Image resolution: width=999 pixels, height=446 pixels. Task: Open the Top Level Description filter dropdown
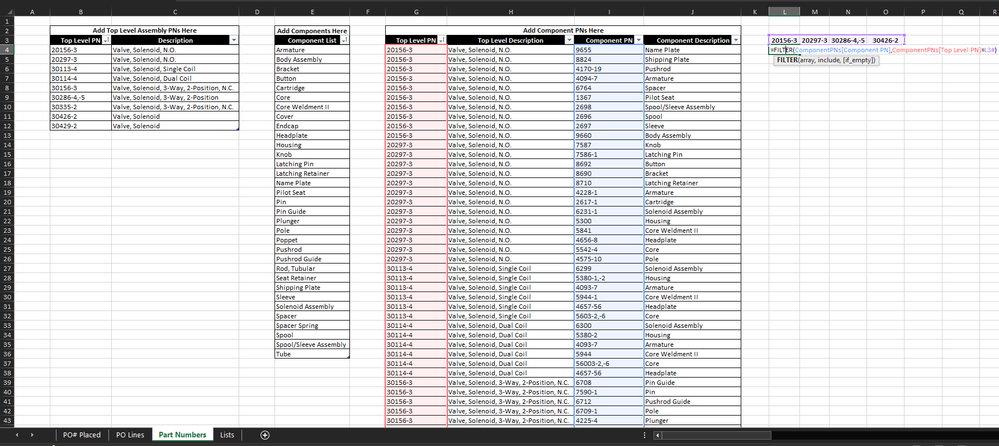[x=568, y=40]
